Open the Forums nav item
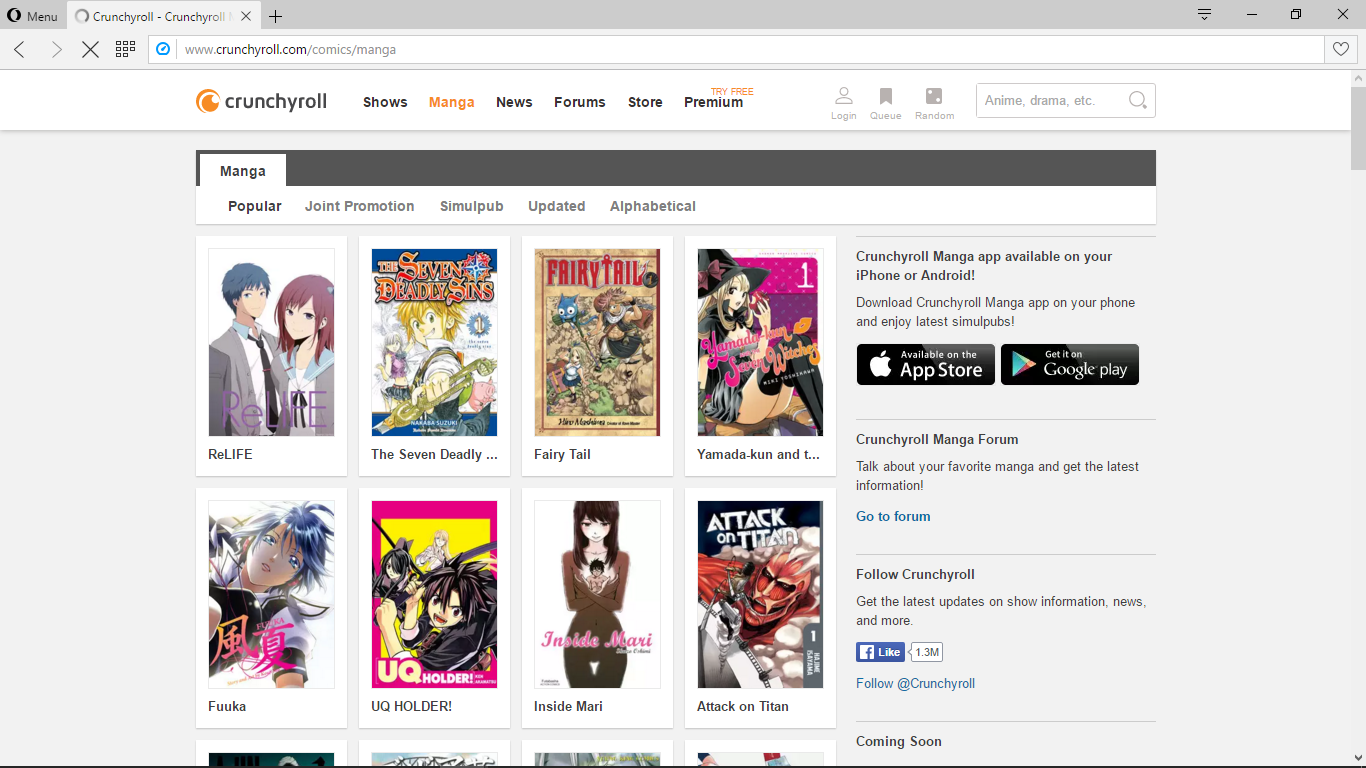The height and width of the screenshot is (768, 1366). click(x=580, y=102)
